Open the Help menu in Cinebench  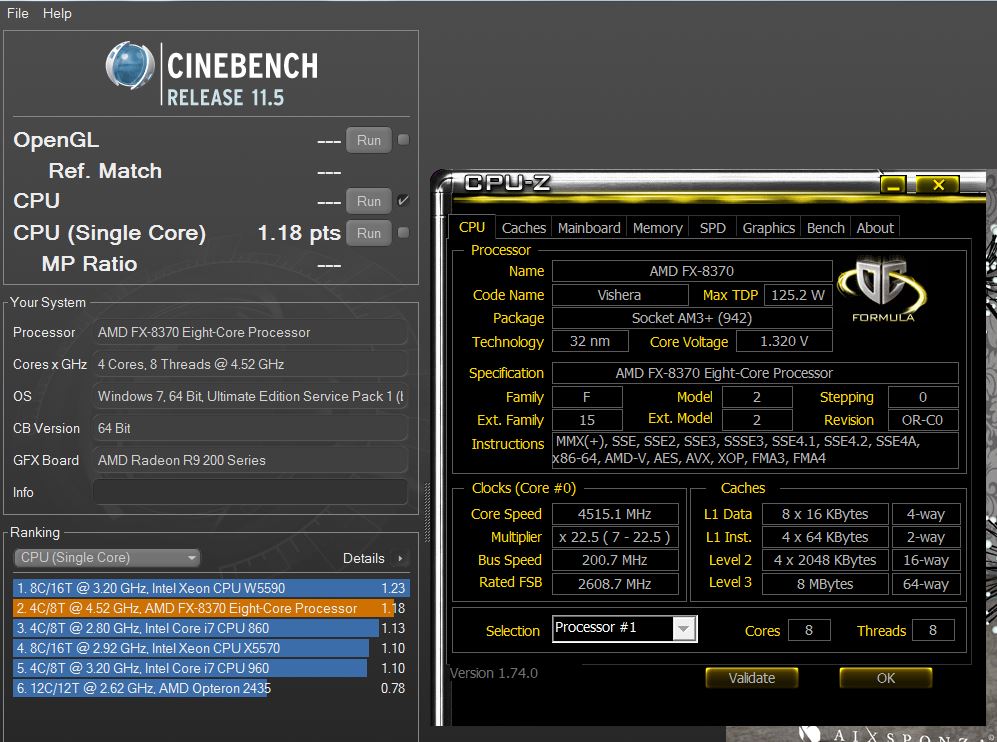(x=57, y=13)
